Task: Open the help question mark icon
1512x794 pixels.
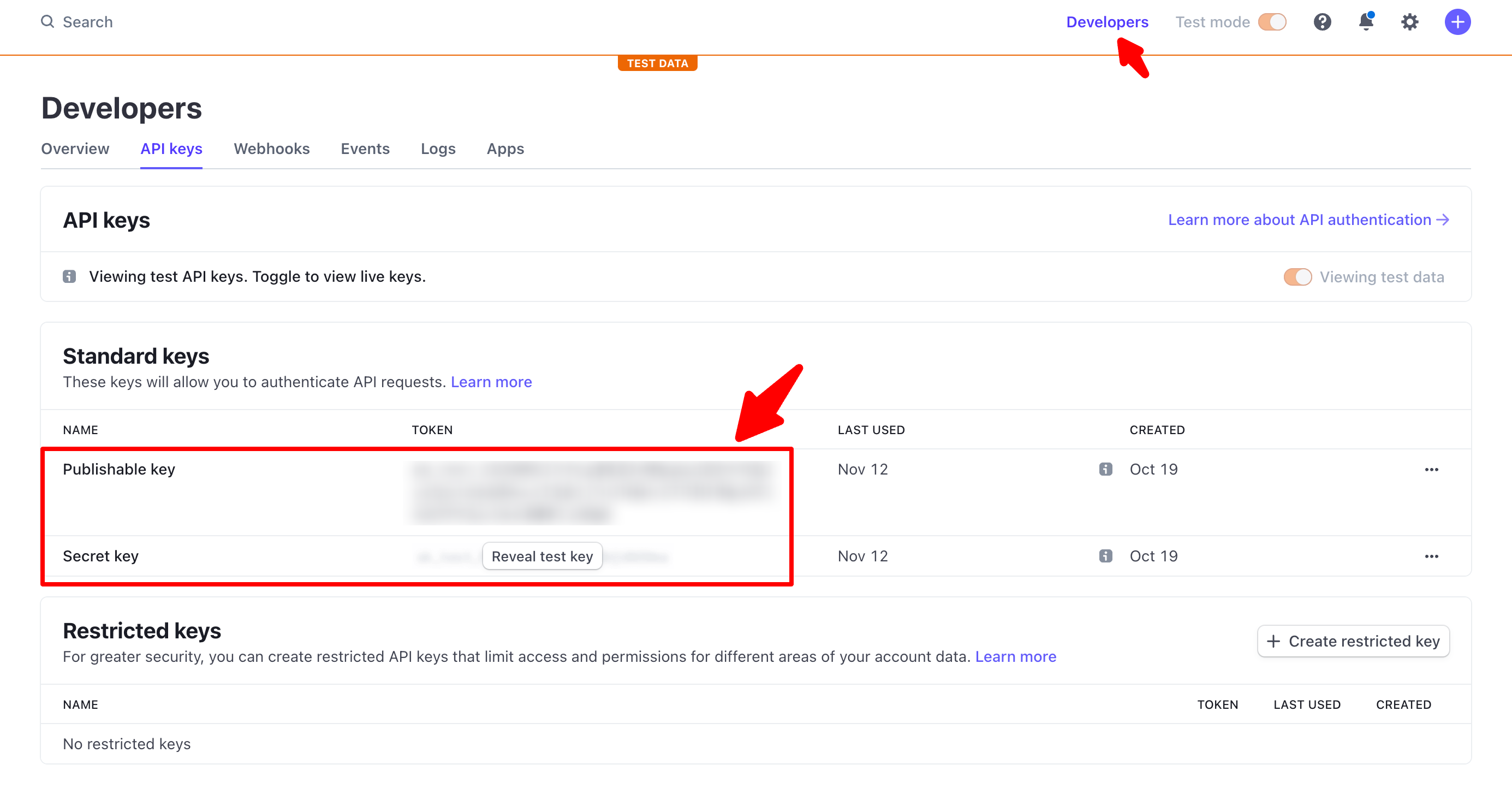Action: pyautogui.click(x=1322, y=22)
